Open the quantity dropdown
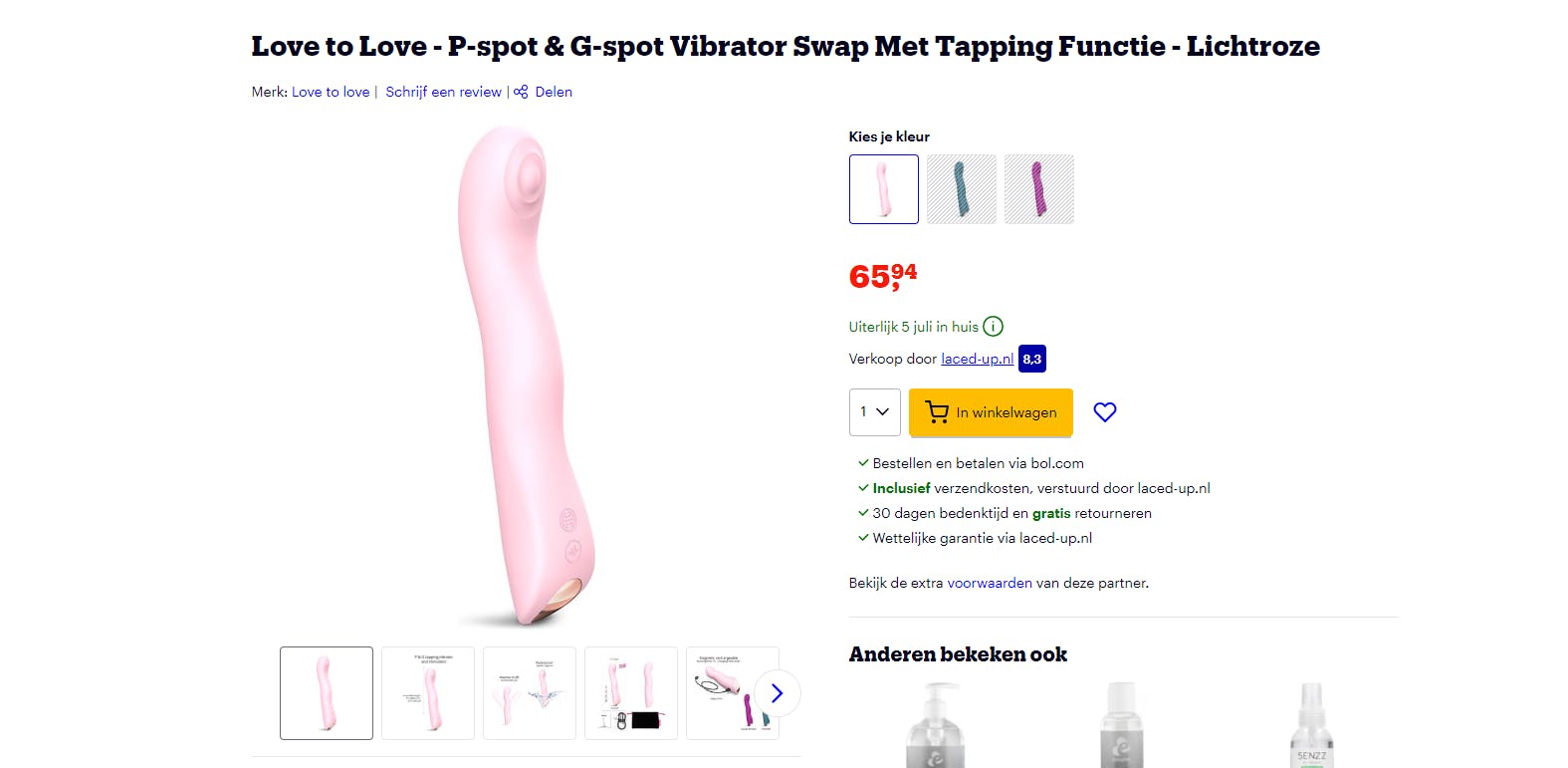Viewport: 1568px width, 768px height. 875,412
